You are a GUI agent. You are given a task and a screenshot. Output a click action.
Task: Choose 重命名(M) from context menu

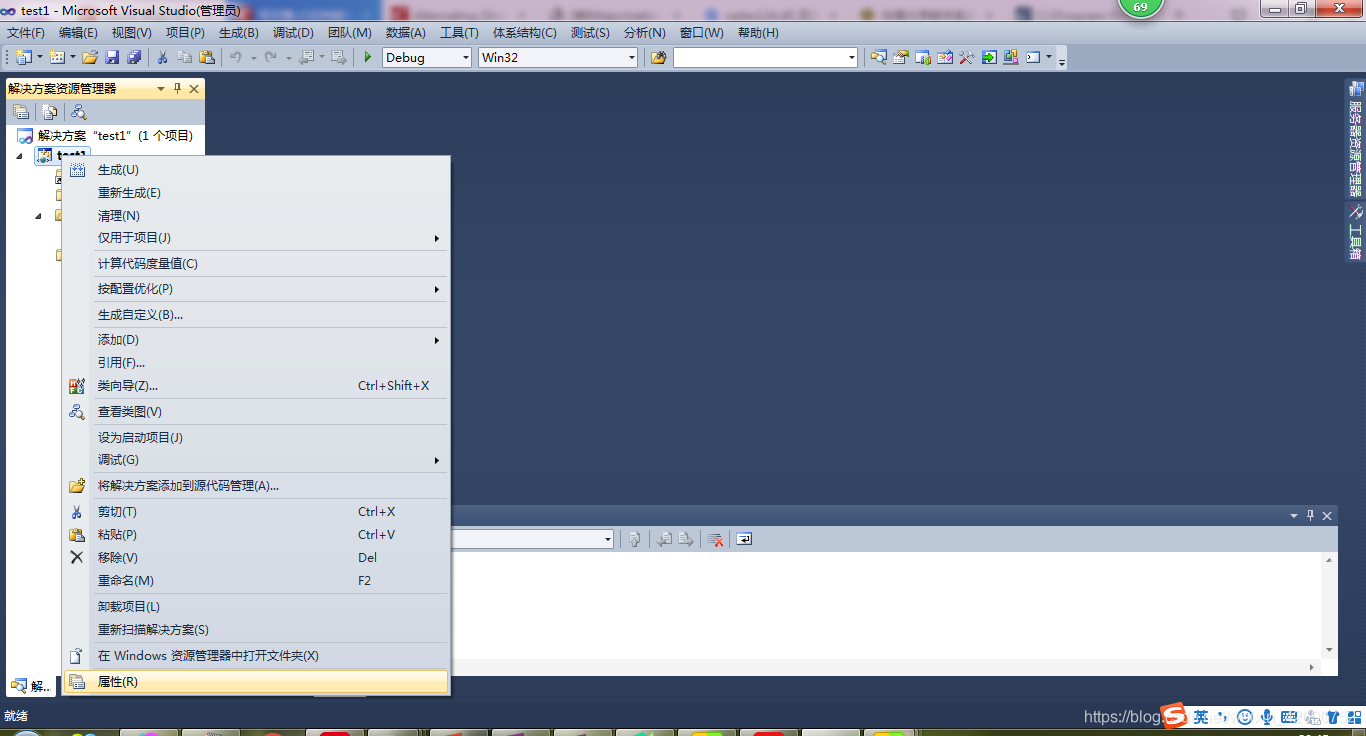point(256,581)
